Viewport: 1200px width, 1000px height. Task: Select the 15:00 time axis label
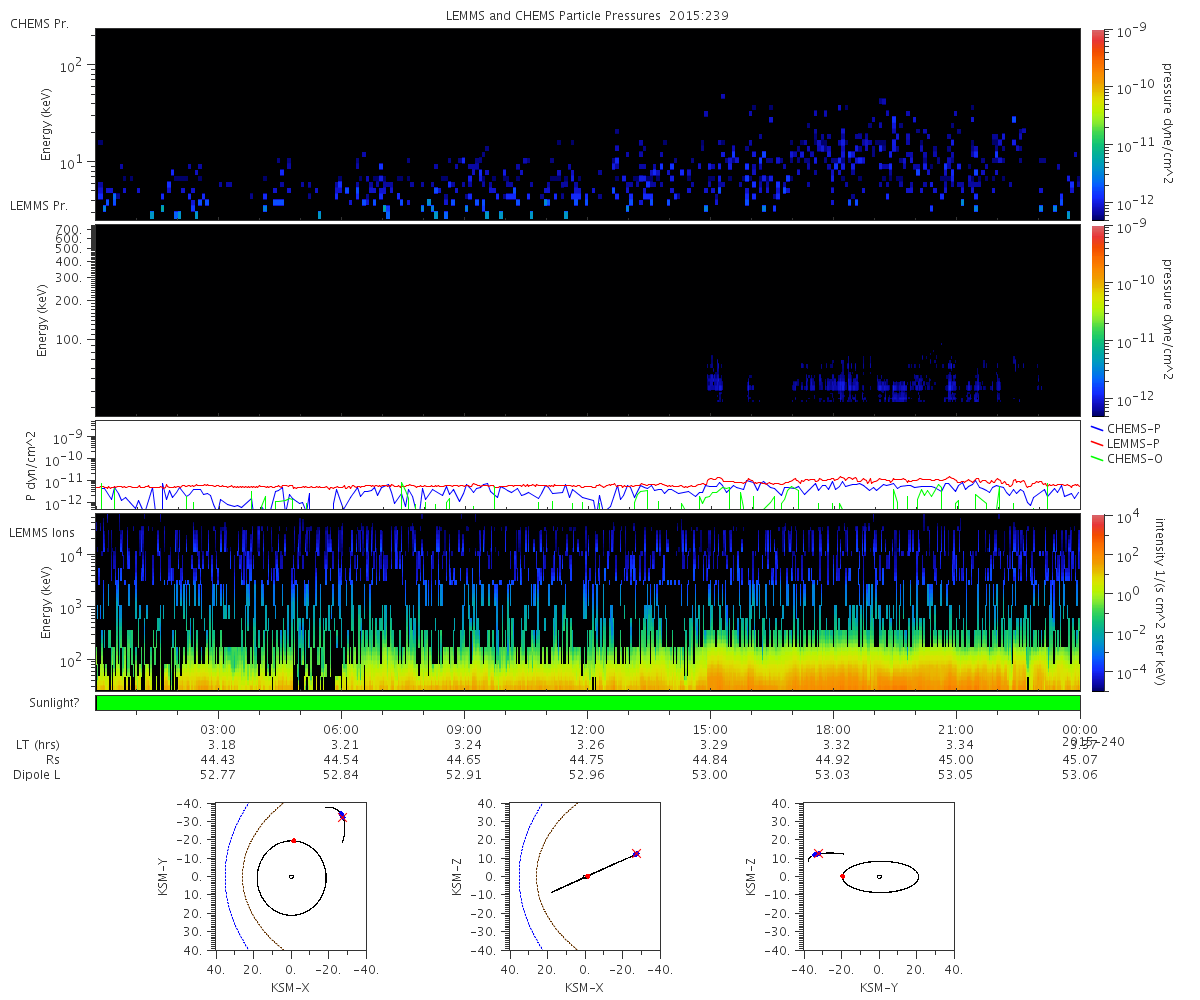pyautogui.click(x=710, y=729)
